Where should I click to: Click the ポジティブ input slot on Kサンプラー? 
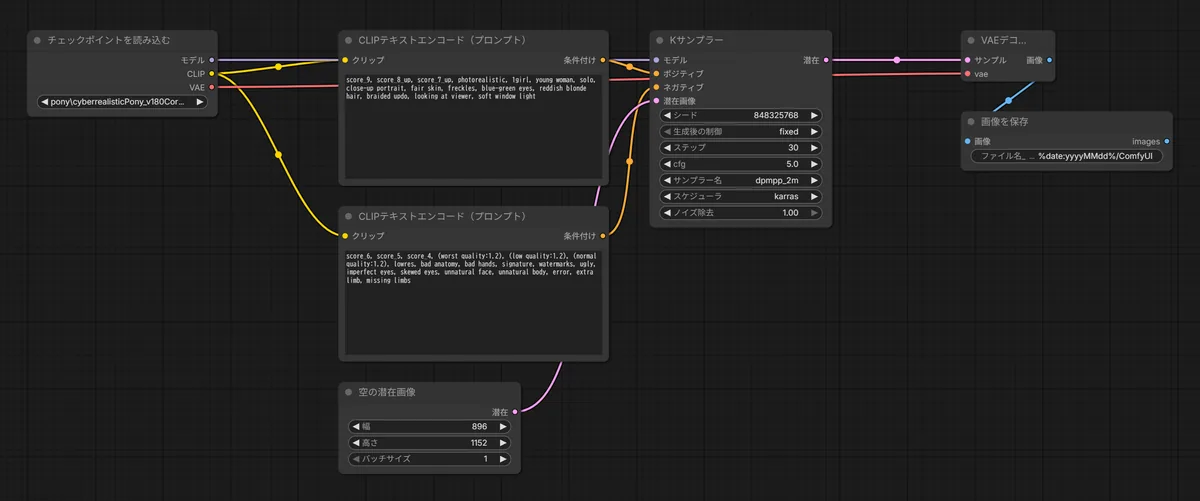click(657, 73)
